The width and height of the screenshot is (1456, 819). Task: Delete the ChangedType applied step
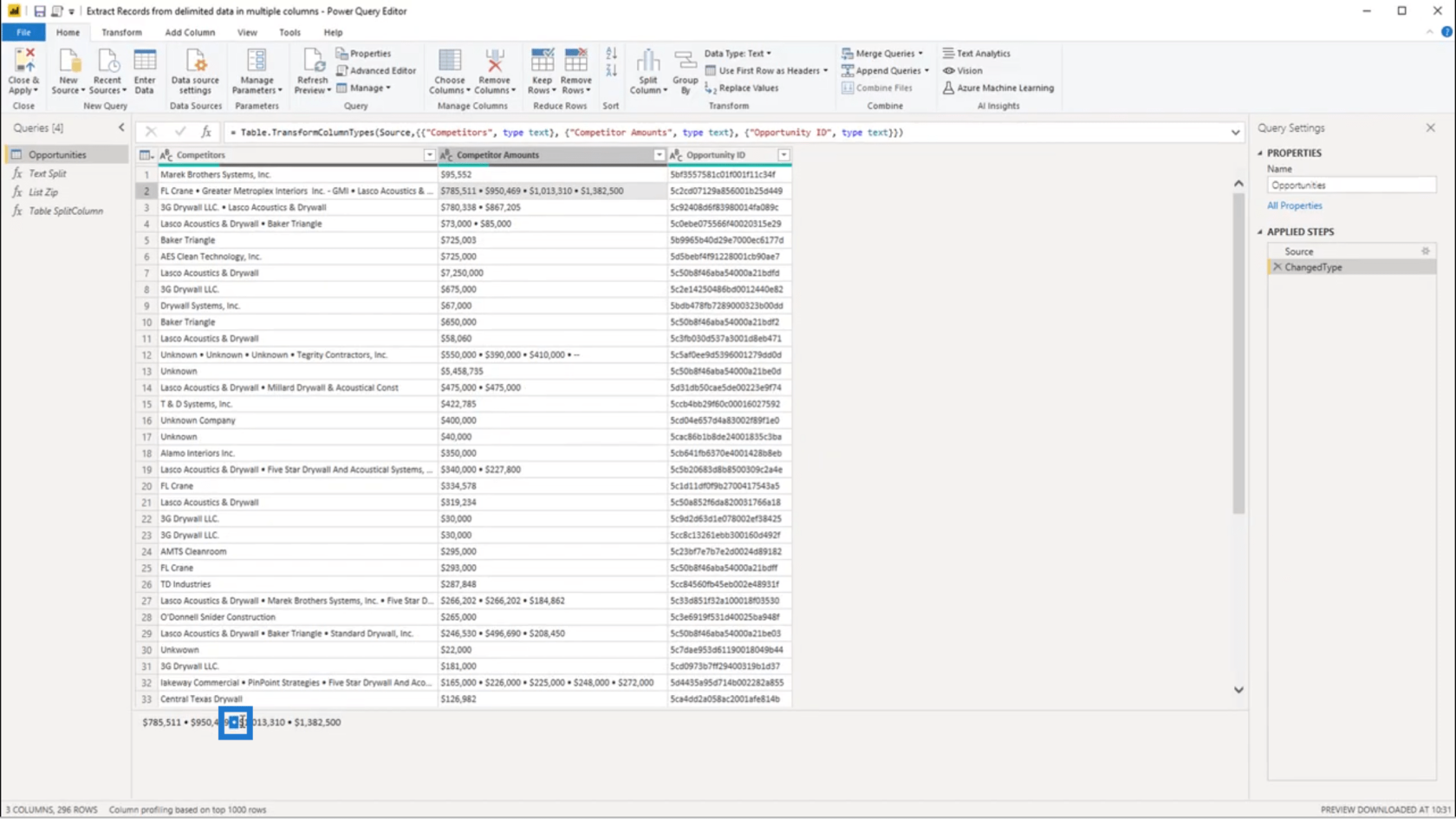(1277, 268)
